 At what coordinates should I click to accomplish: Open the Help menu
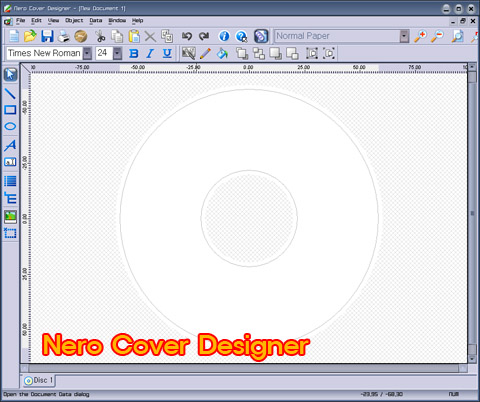pyautogui.click(x=137, y=21)
